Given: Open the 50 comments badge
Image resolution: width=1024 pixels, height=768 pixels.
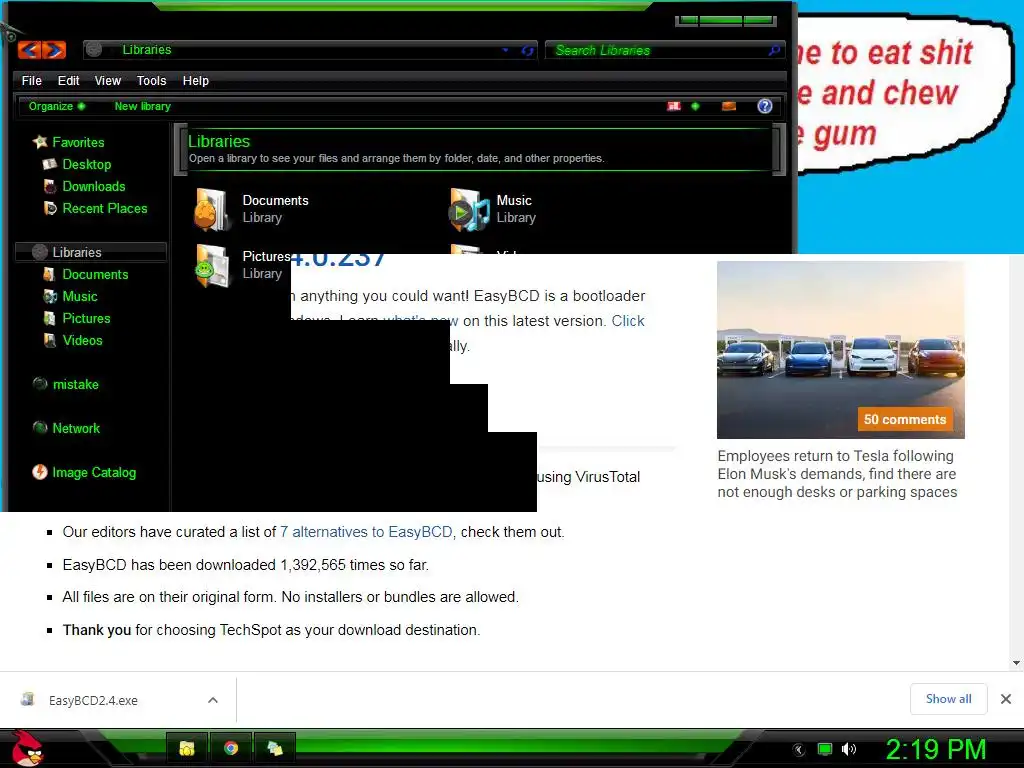Looking at the screenshot, I should click(x=904, y=419).
